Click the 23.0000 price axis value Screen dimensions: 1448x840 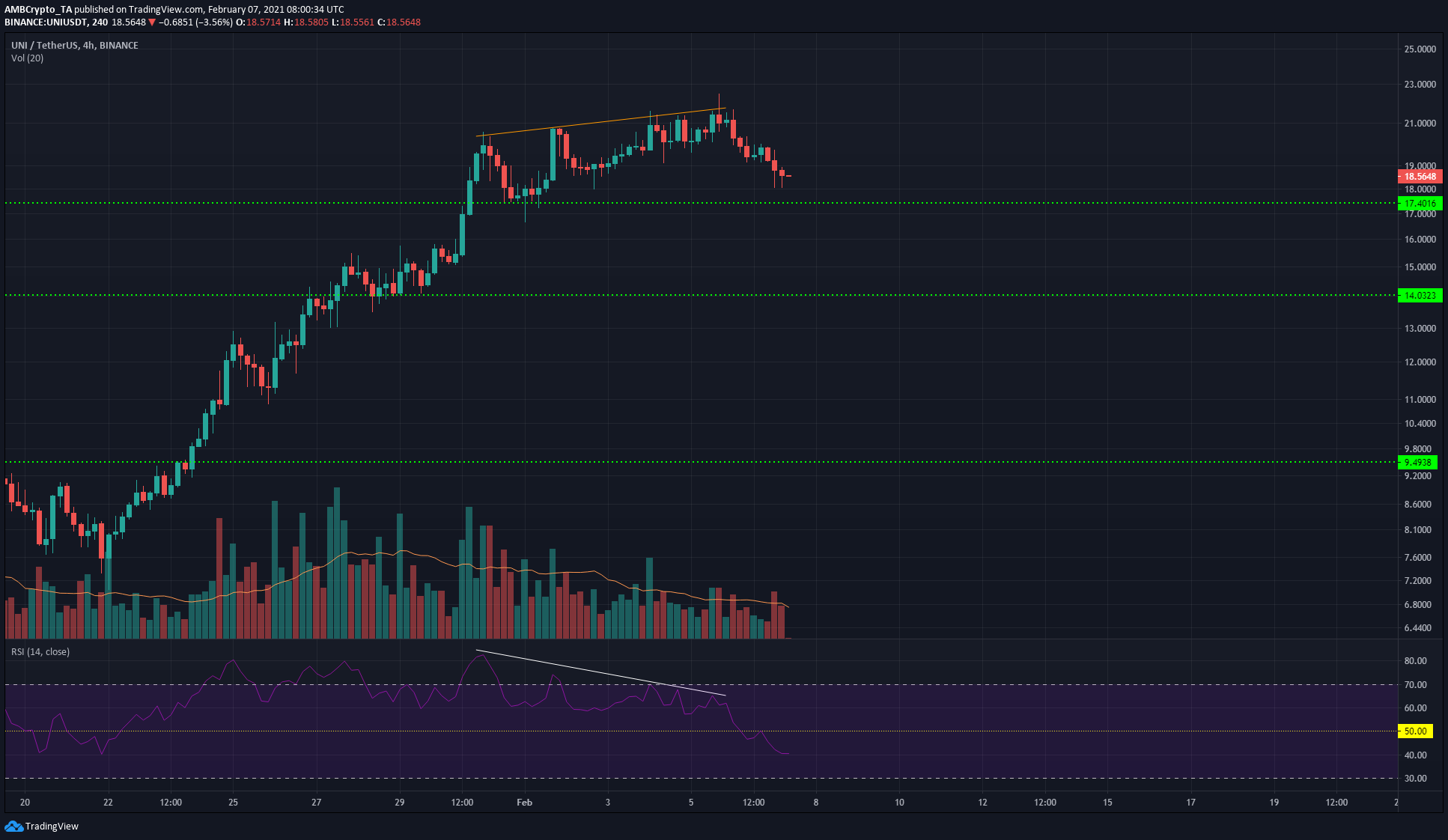point(1420,85)
